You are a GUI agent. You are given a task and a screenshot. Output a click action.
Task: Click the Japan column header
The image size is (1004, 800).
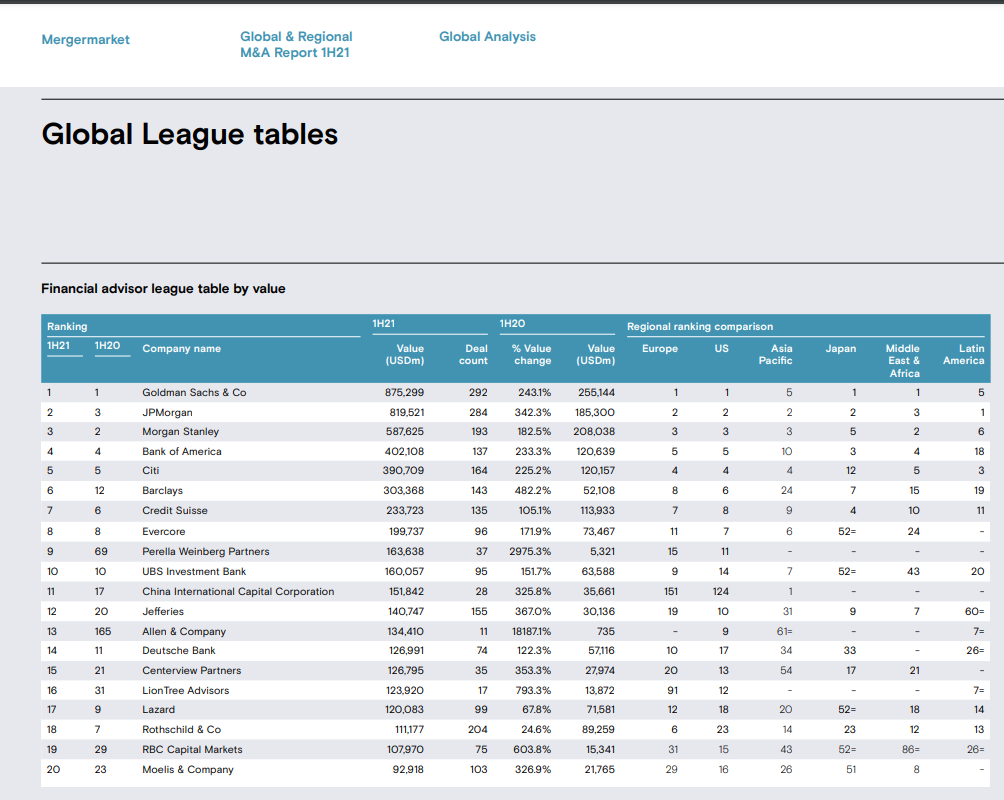pyautogui.click(x=841, y=348)
